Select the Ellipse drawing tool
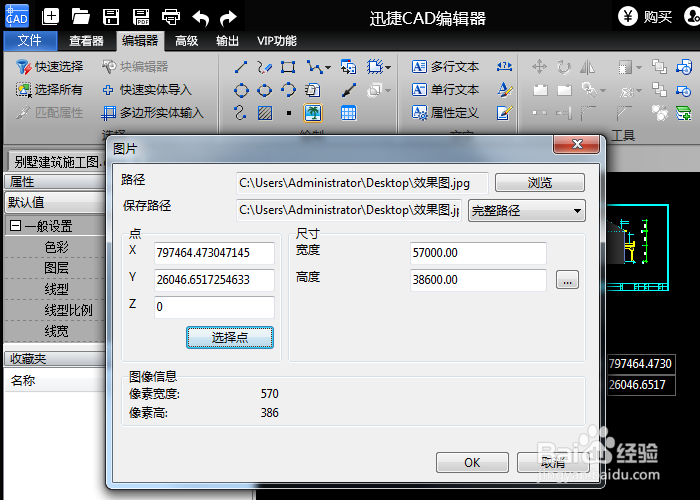Screen dimensions: 700x500 click(x=264, y=91)
